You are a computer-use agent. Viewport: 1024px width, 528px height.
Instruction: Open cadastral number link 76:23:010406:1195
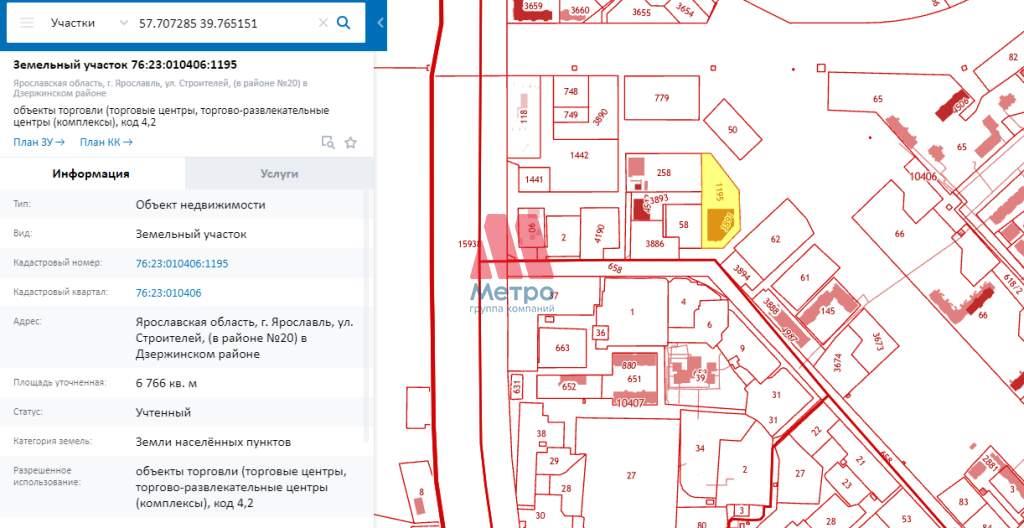point(182,264)
